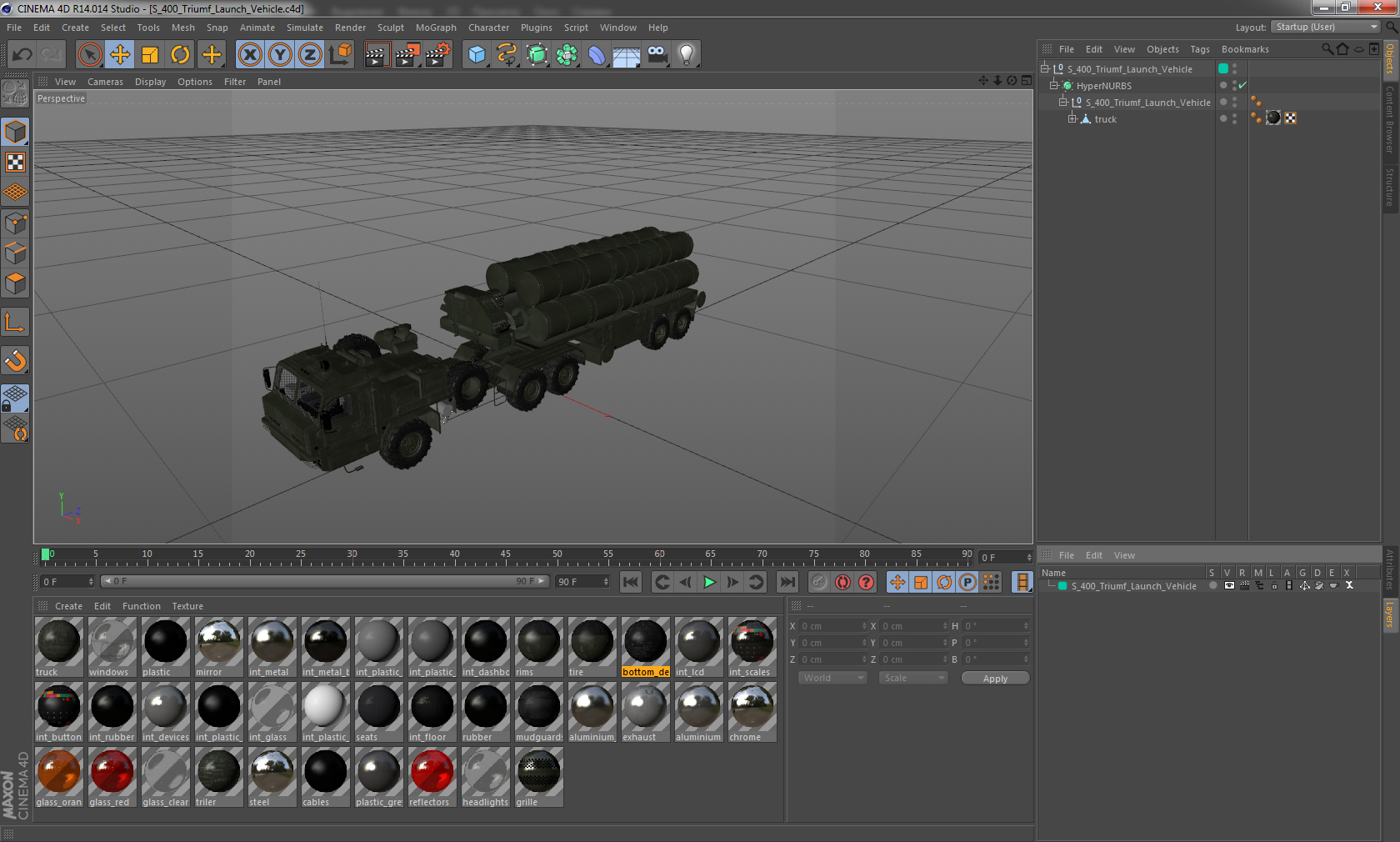1400x842 pixels.
Task: Play the animation forward
Action: (x=709, y=582)
